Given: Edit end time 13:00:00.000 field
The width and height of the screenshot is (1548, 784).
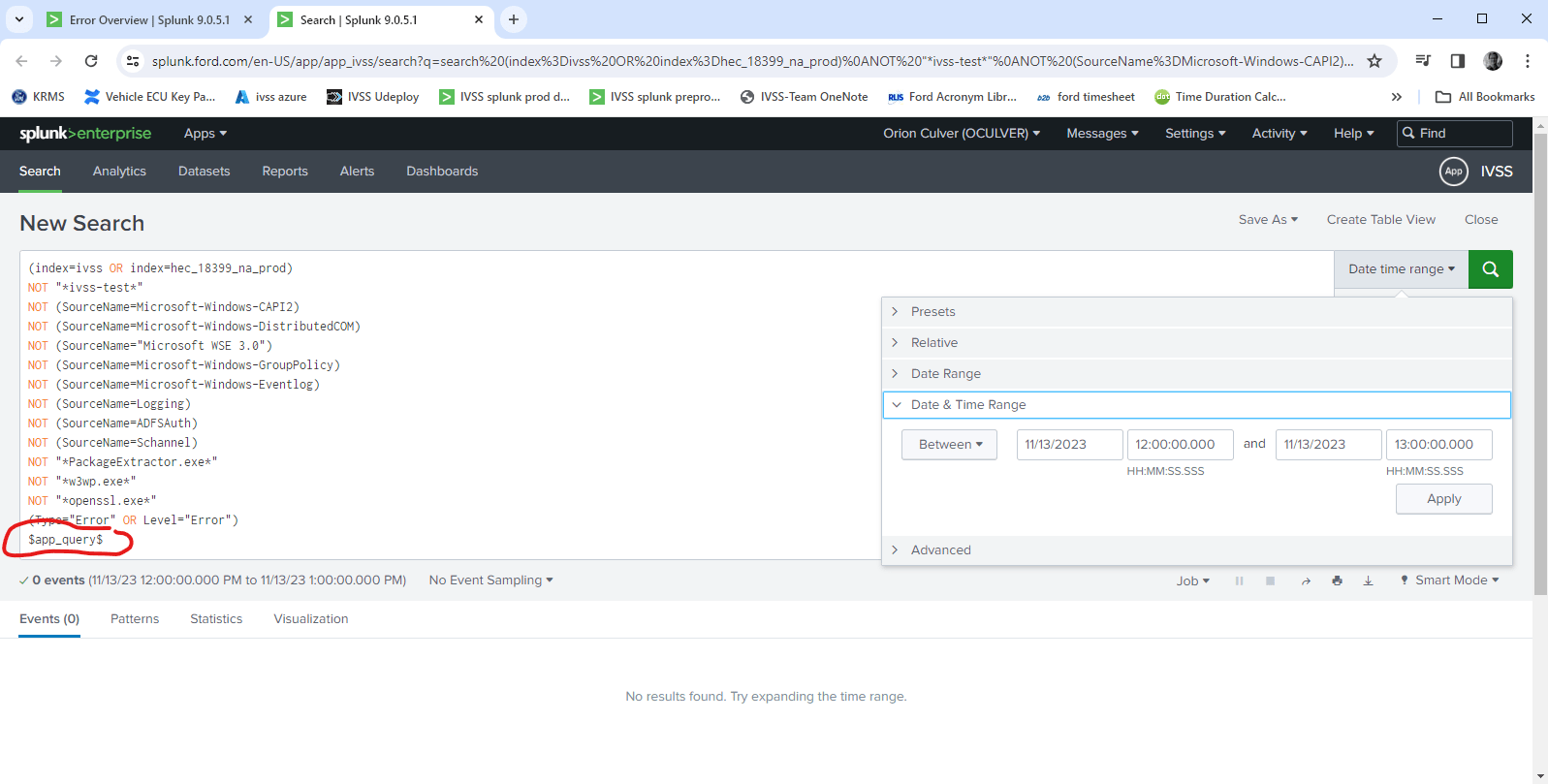Looking at the screenshot, I should pos(1439,445).
